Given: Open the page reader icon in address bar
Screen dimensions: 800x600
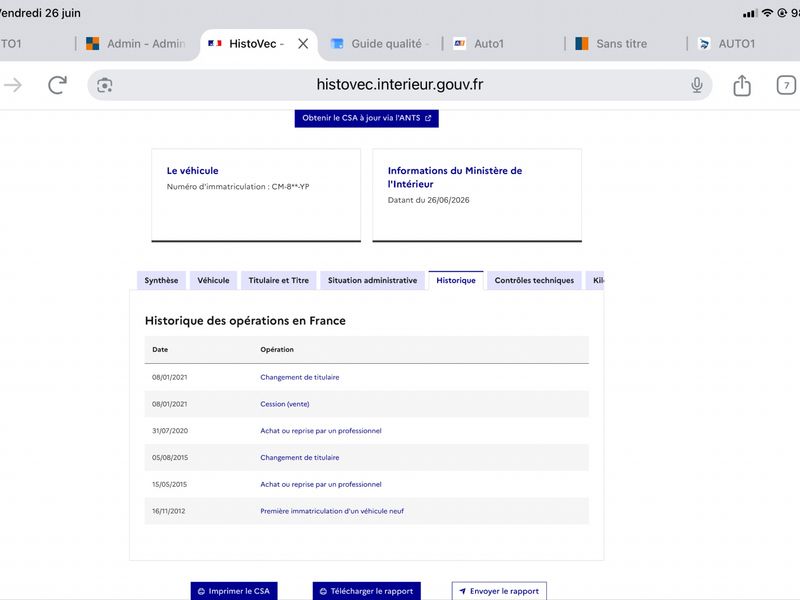Looking at the screenshot, I should tap(105, 85).
